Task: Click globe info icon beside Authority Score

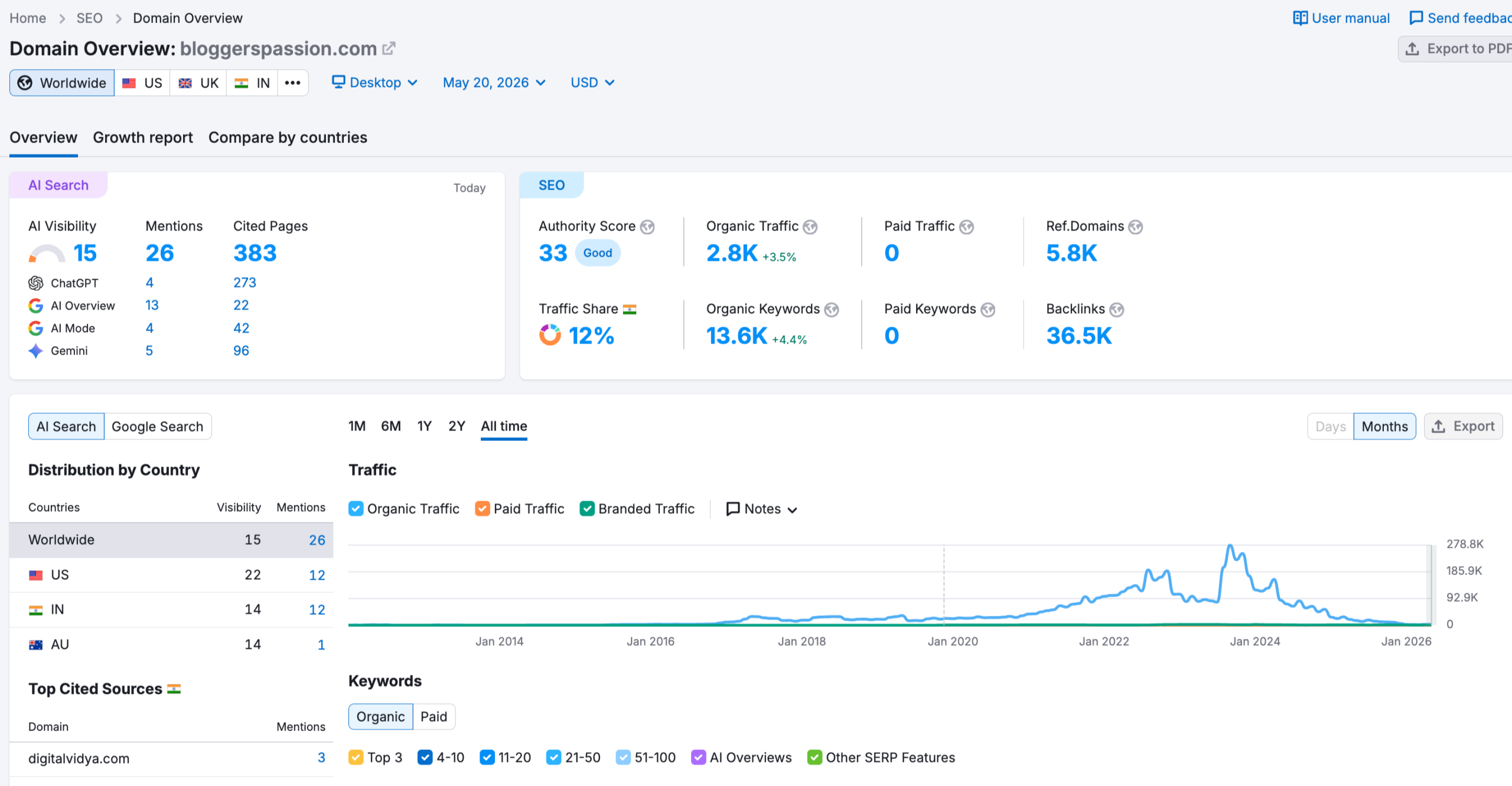Action: click(647, 227)
